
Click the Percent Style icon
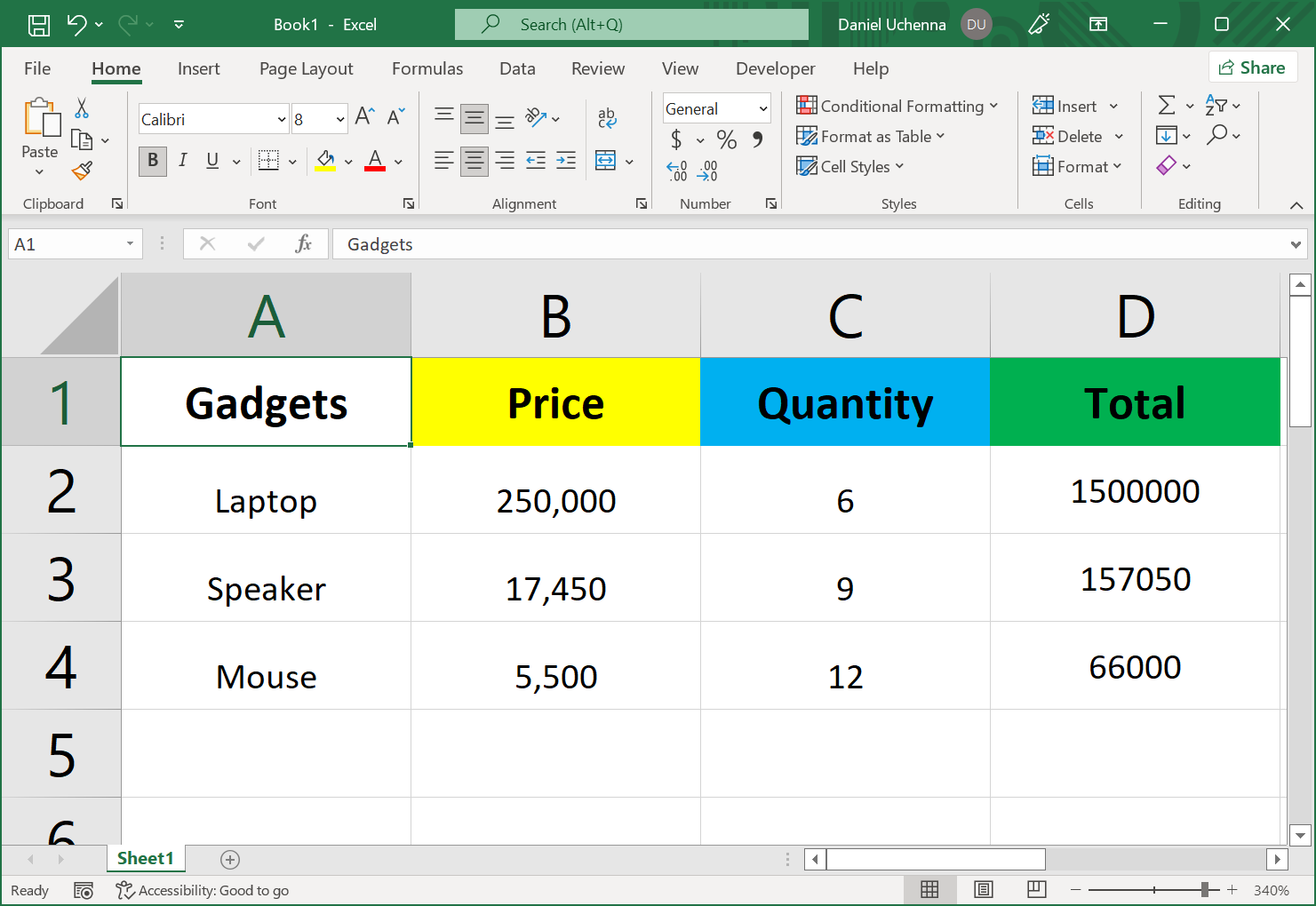pyautogui.click(x=726, y=139)
